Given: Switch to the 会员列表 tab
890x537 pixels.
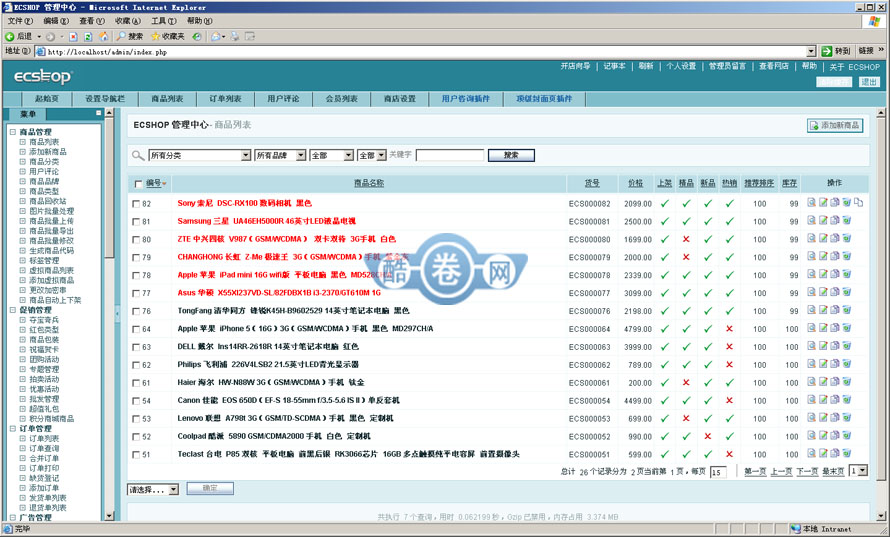Looking at the screenshot, I should [342, 99].
